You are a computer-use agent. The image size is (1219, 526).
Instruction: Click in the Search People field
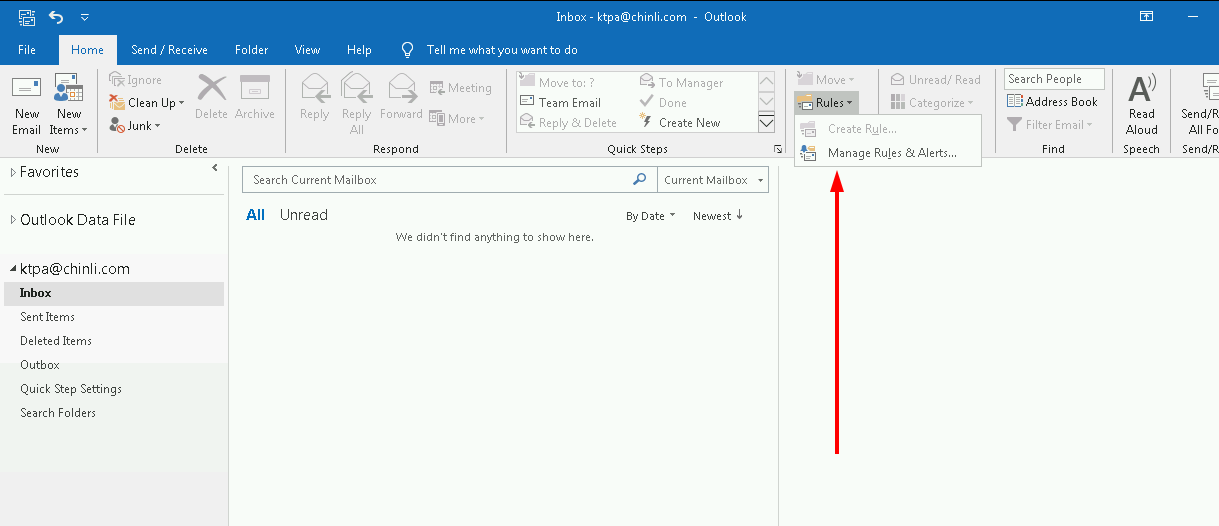1054,79
